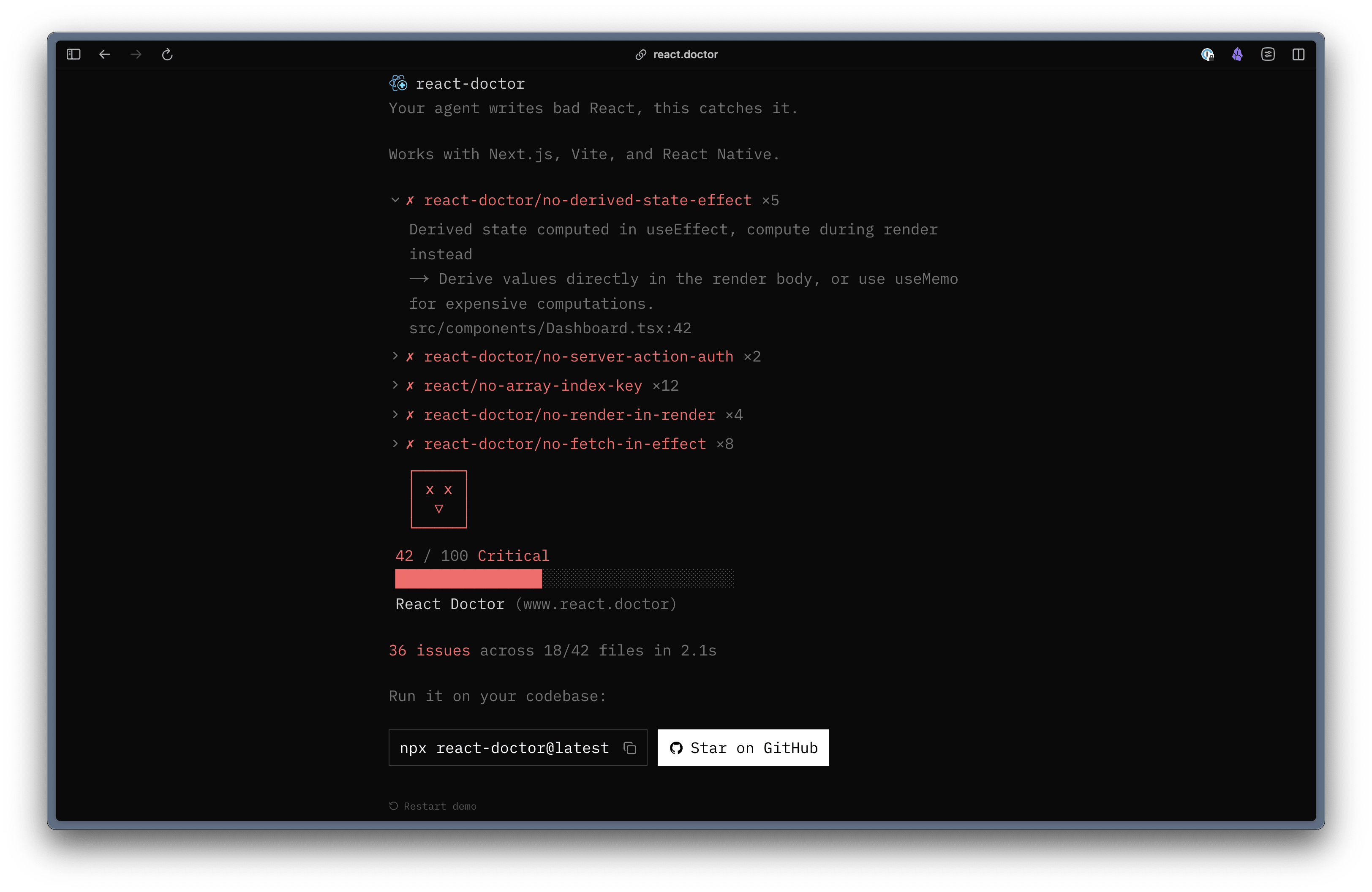Expand the no-fetch-in-effect rule

[x=395, y=444]
